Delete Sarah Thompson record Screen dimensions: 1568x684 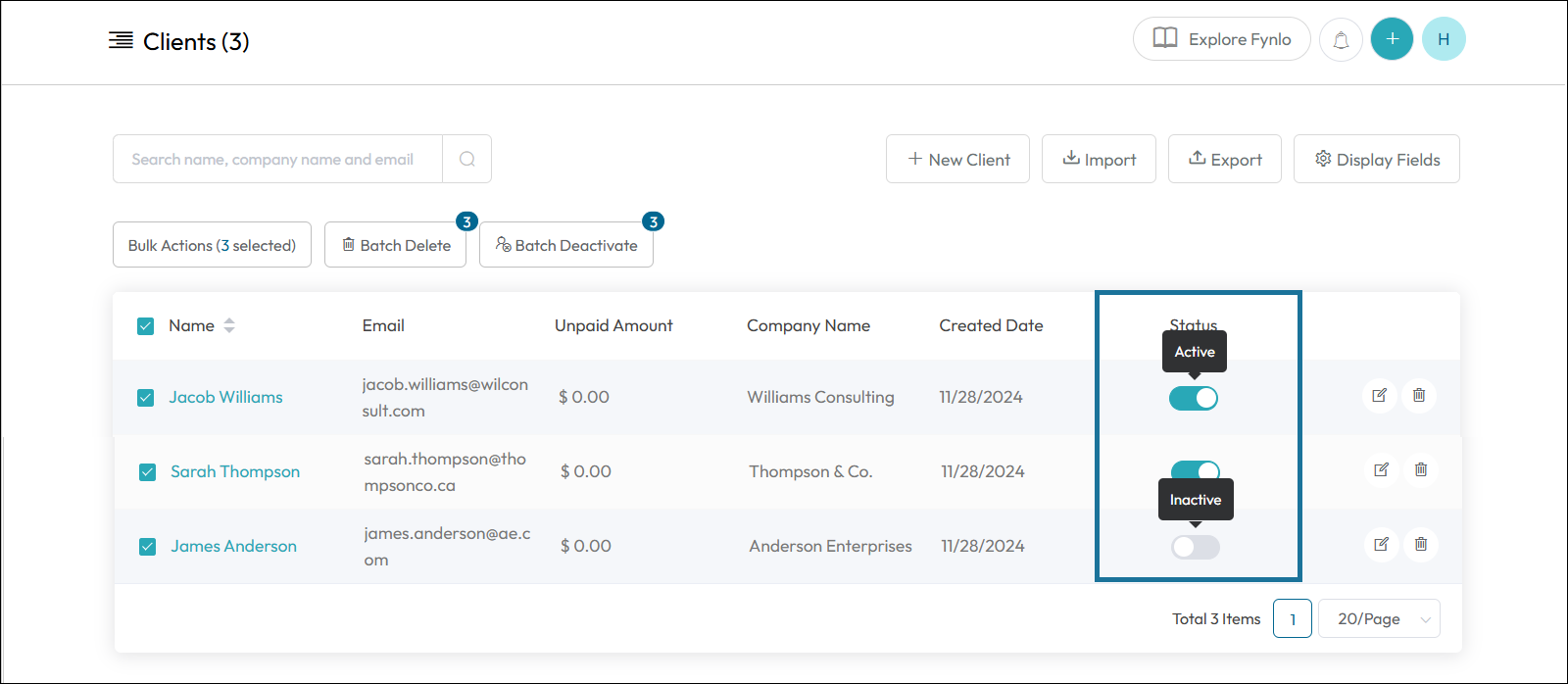pos(1421,470)
